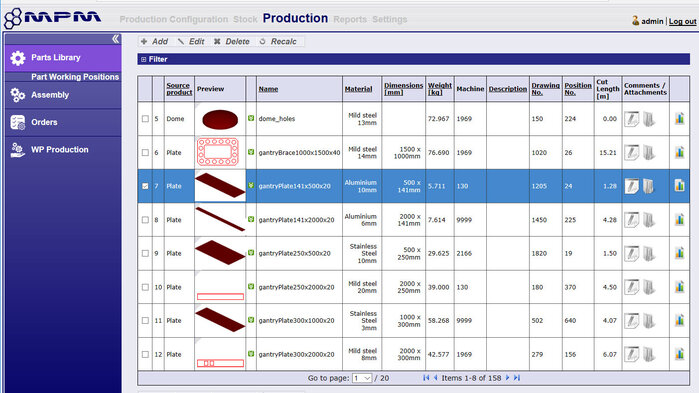Open attachments icon for gantryPlate141x500x20 row
Screen dimensions: 699x393
tap(649, 186)
